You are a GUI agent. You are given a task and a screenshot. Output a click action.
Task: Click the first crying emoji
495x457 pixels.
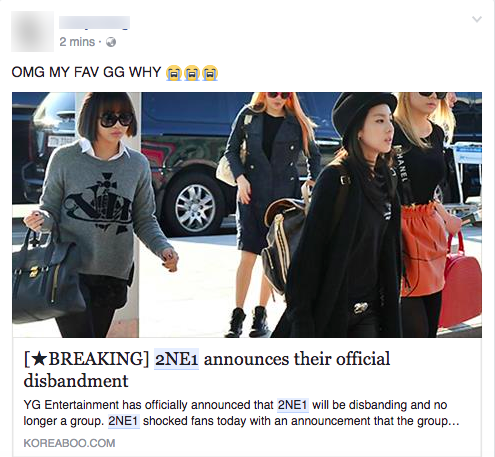click(x=174, y=73)
